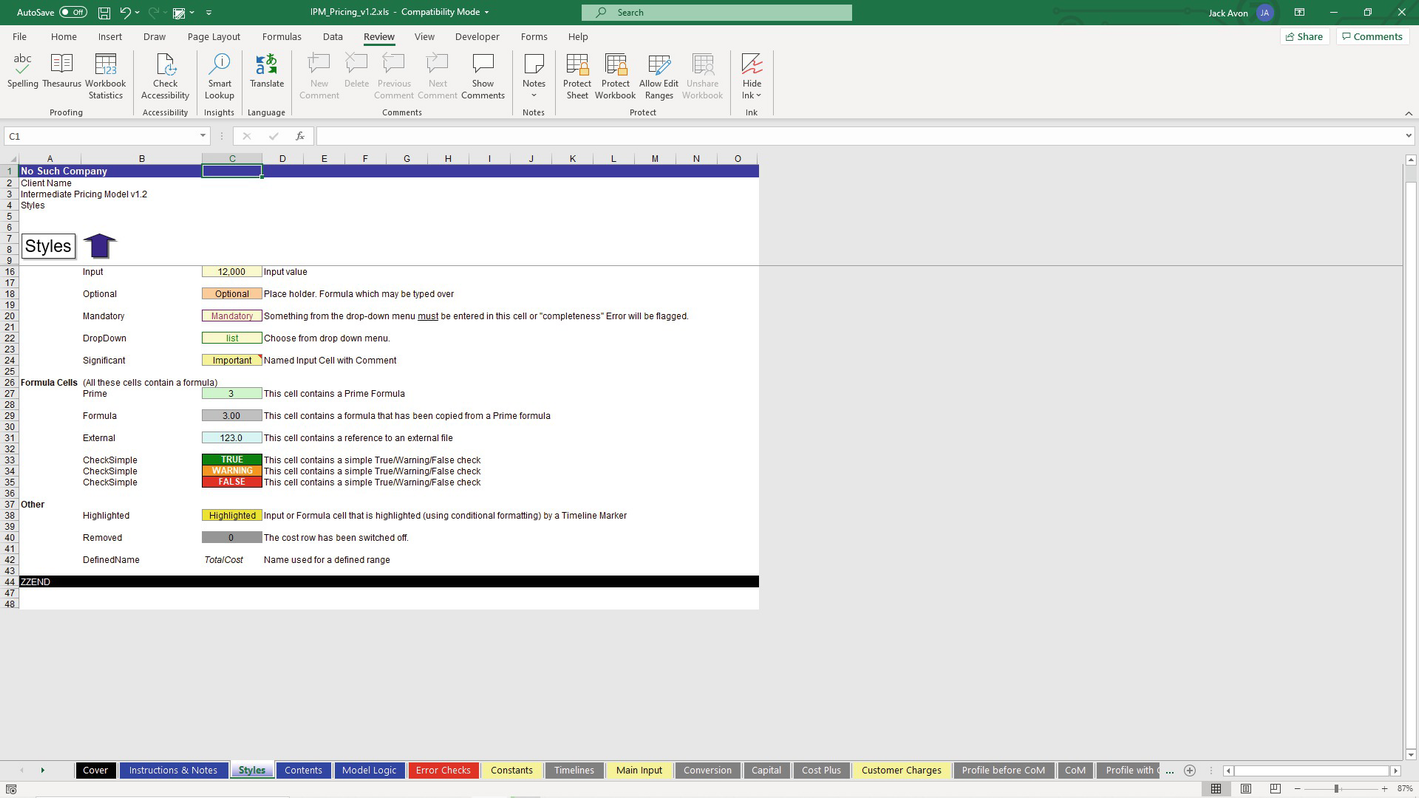Click the Smart Lookup icon
This screenshot has width=1419, height=798.
219,75
